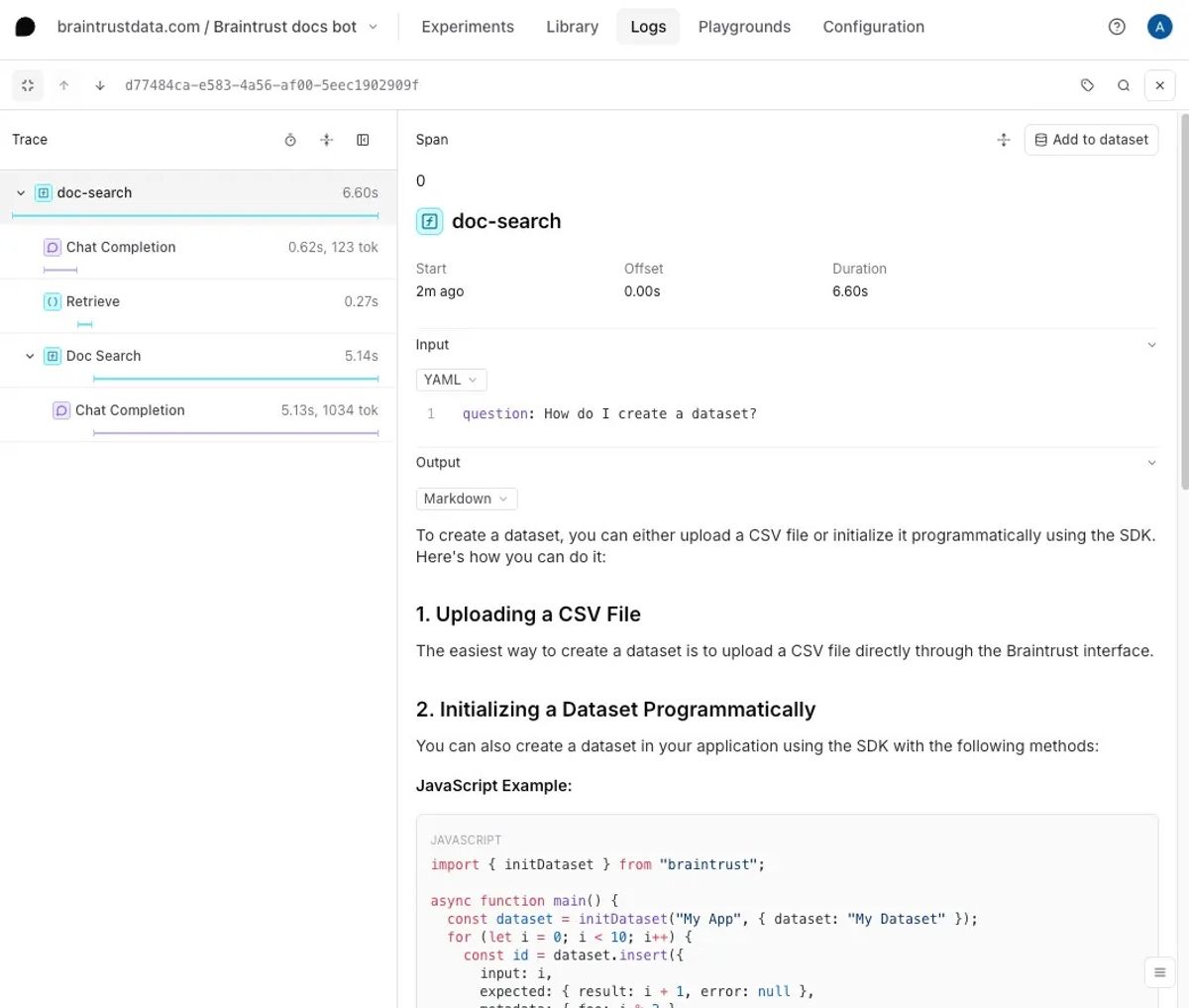Open the hamburger menu at bottom right
The width and height of the screenshot is (1189, 1008).
point(1159,972)
